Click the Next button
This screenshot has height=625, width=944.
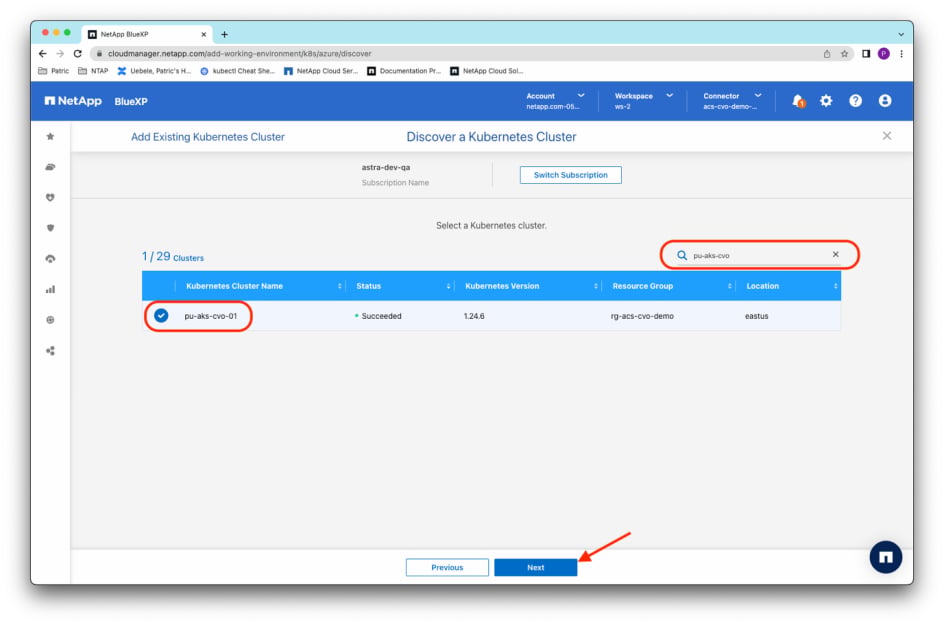536,567
